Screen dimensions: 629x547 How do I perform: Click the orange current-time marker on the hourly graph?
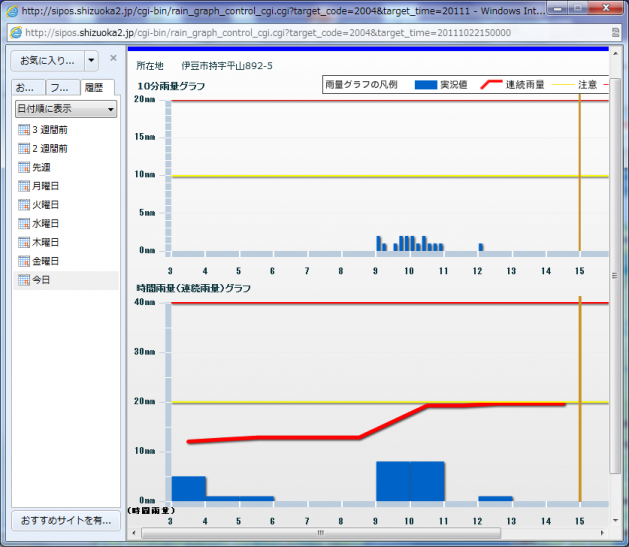(x=580, y=399)
